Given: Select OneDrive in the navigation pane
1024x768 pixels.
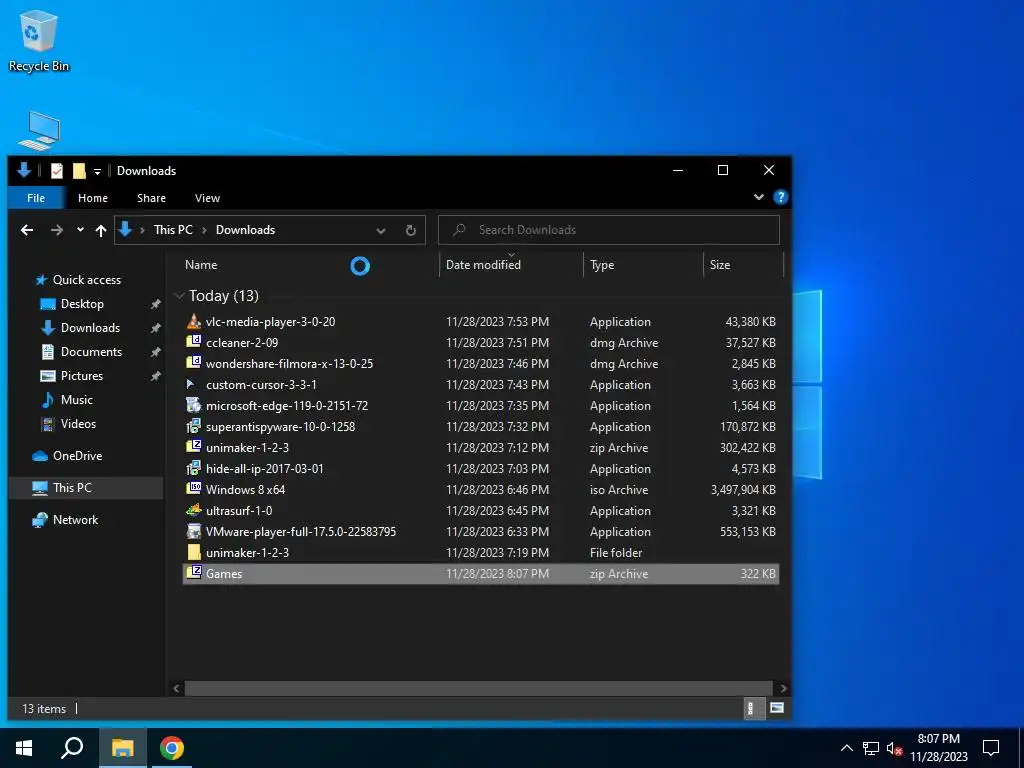Looking at the screenshot, I should click(77, 456).
